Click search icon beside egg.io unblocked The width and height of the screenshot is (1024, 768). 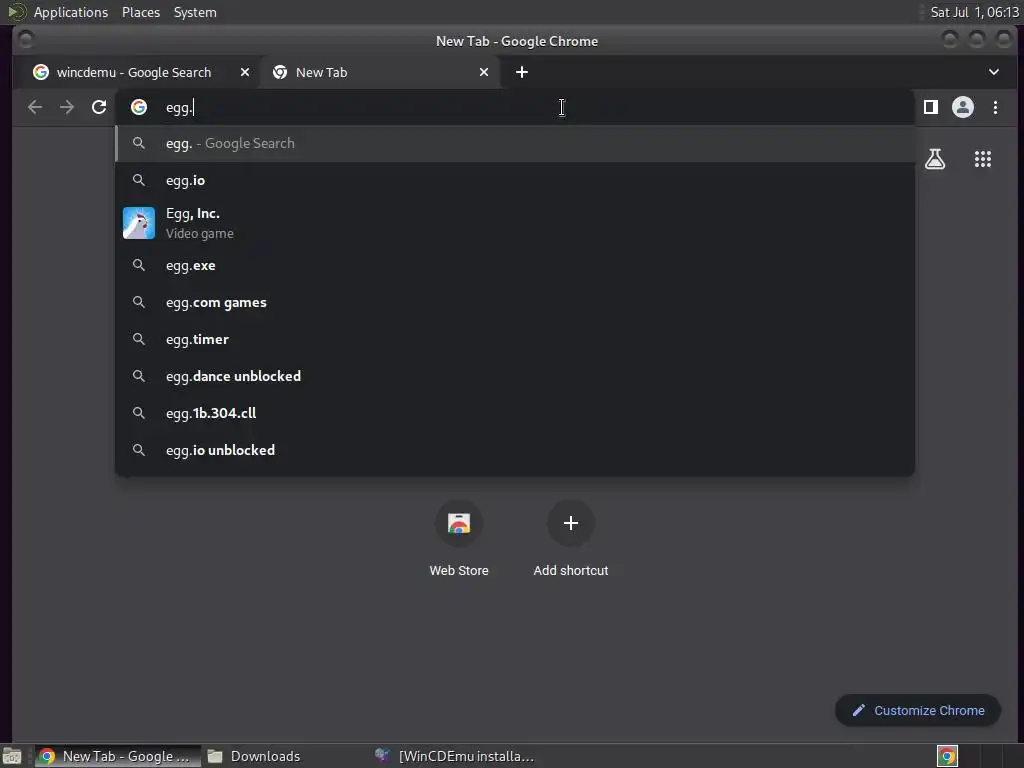click(138, 450)
